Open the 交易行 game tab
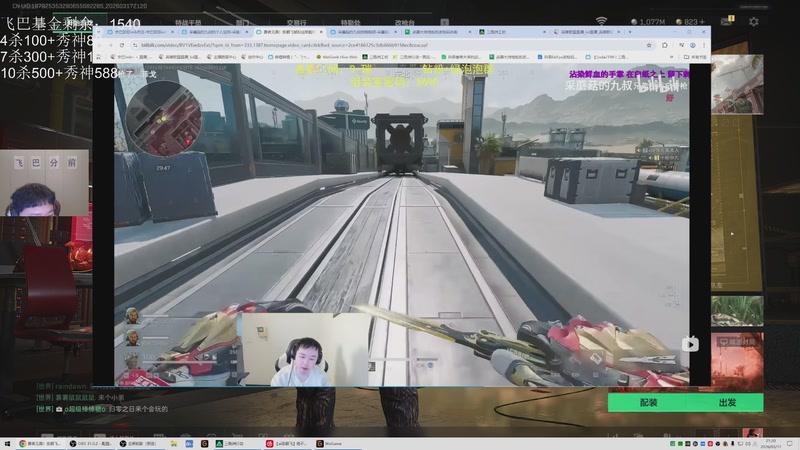This screenshot has height=450, width=800. [x=296, y=23]
